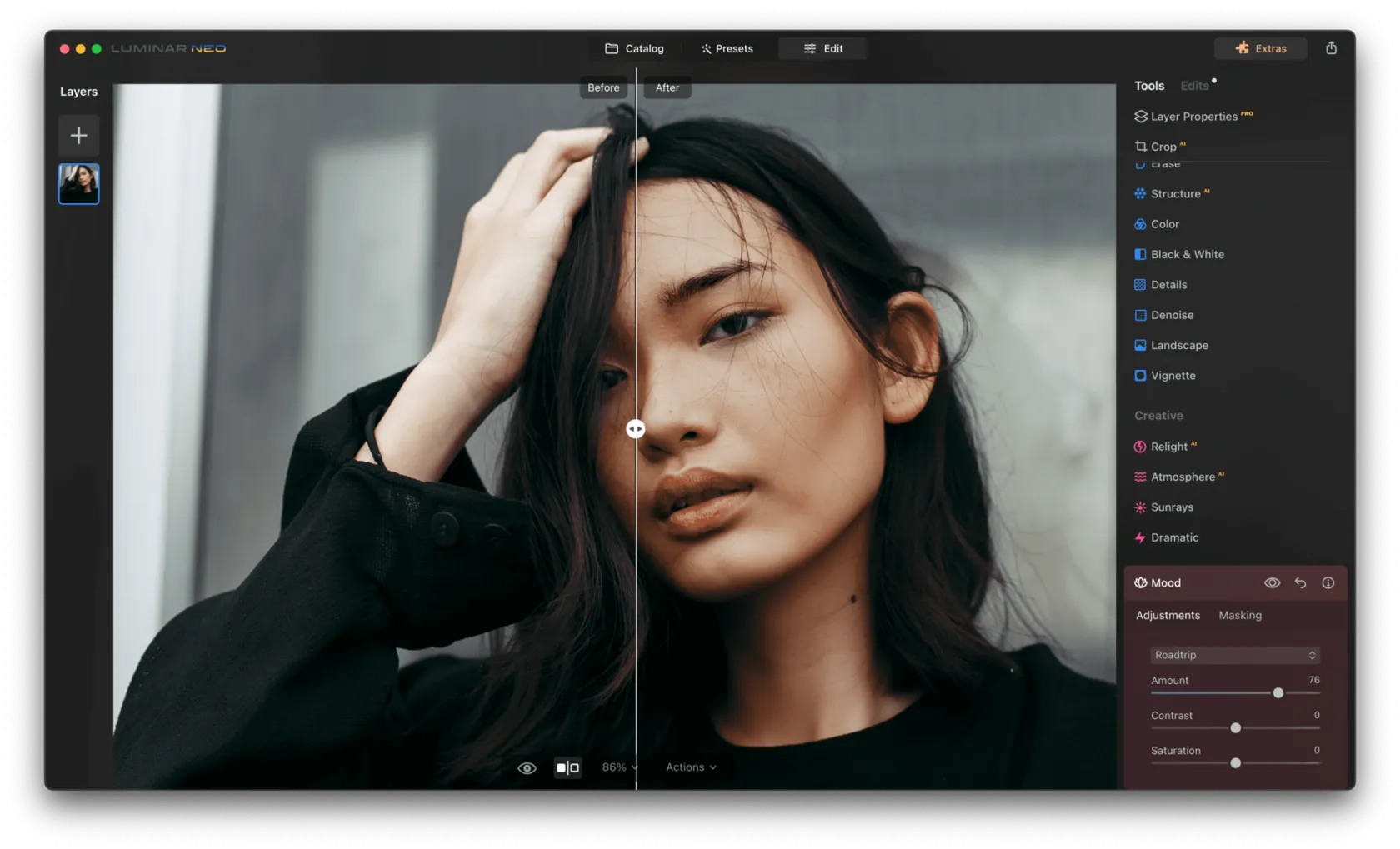Switch to the Catalog tab
The image size is (1400, 849).
click(634, 49)
